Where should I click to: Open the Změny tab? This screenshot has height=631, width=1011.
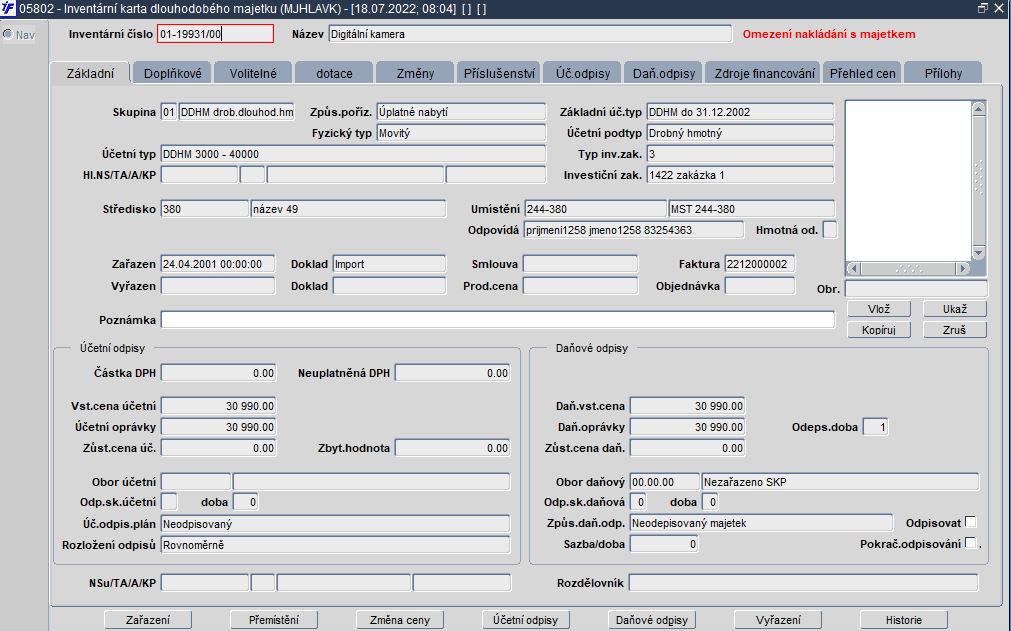[x=415, y=73]
